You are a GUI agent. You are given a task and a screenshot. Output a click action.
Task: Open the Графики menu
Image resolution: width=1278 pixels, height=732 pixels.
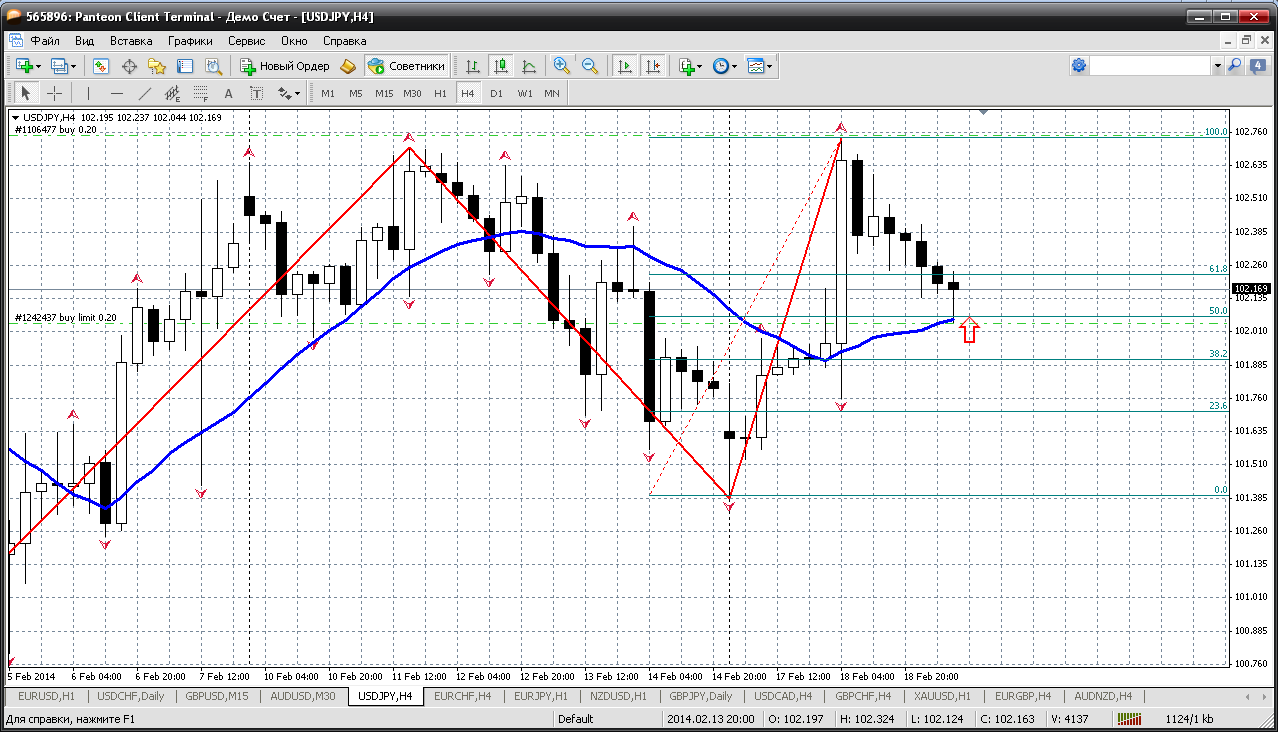(190, 41)
